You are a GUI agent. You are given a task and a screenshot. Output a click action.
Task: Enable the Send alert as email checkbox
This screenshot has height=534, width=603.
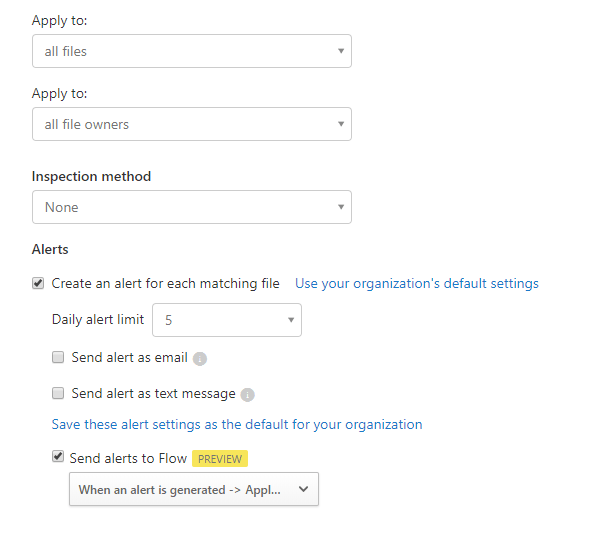(58, 357)
